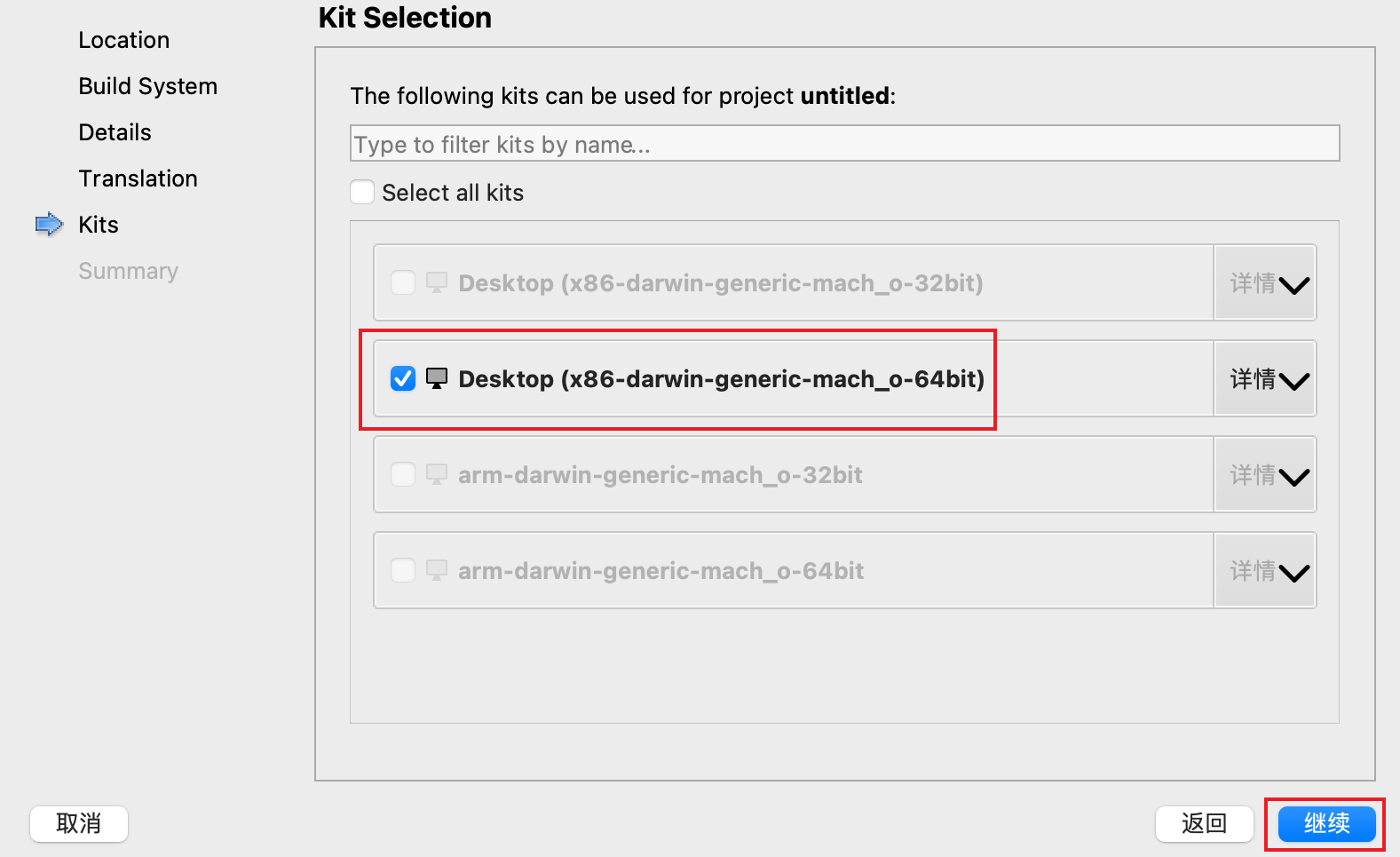Check the arm-darwin 64bit kit checkbox
This screenshot has width=1400, height=857.
403,571
